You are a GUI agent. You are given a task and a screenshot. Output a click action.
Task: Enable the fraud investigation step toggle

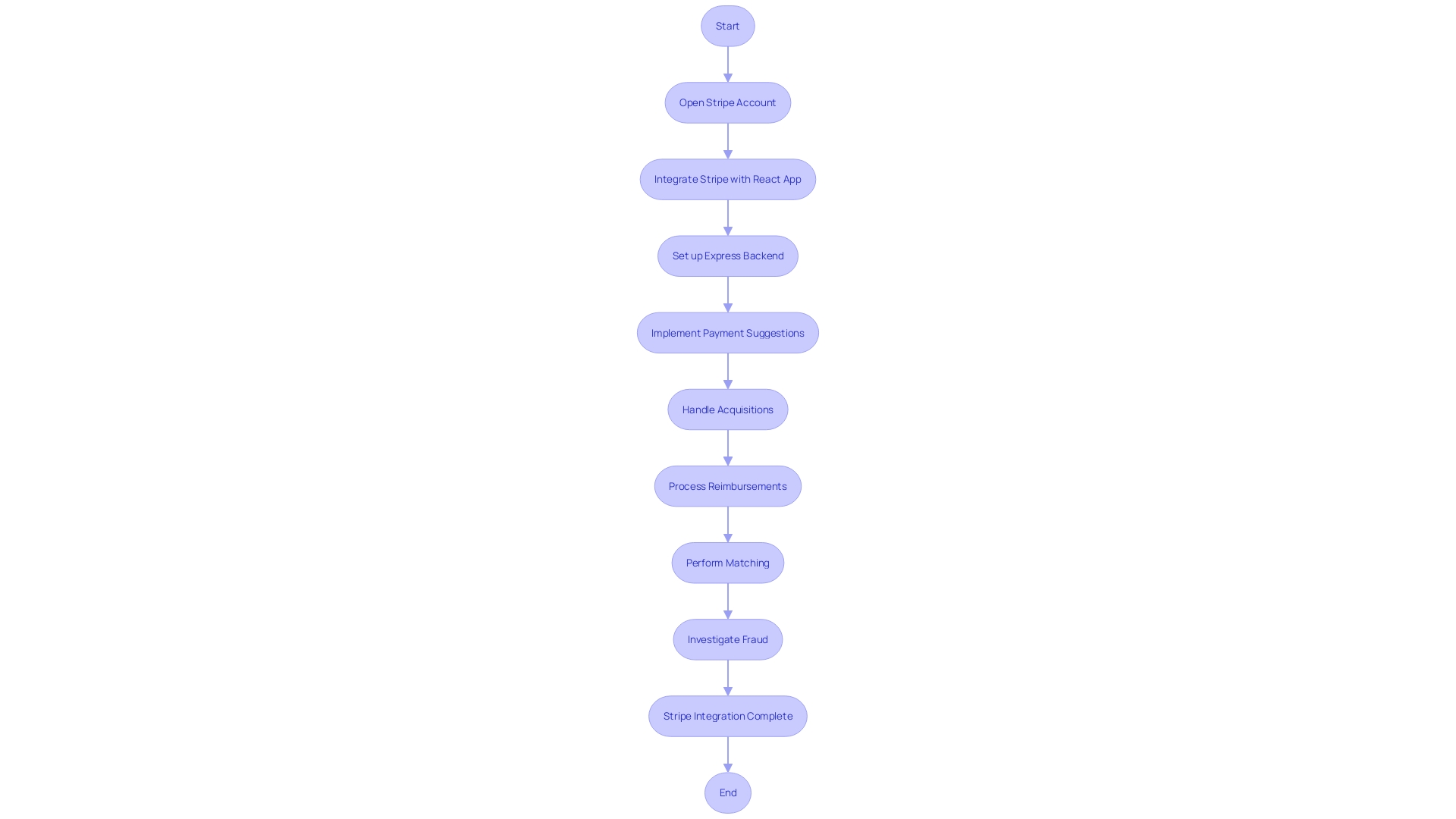[727, 638]
